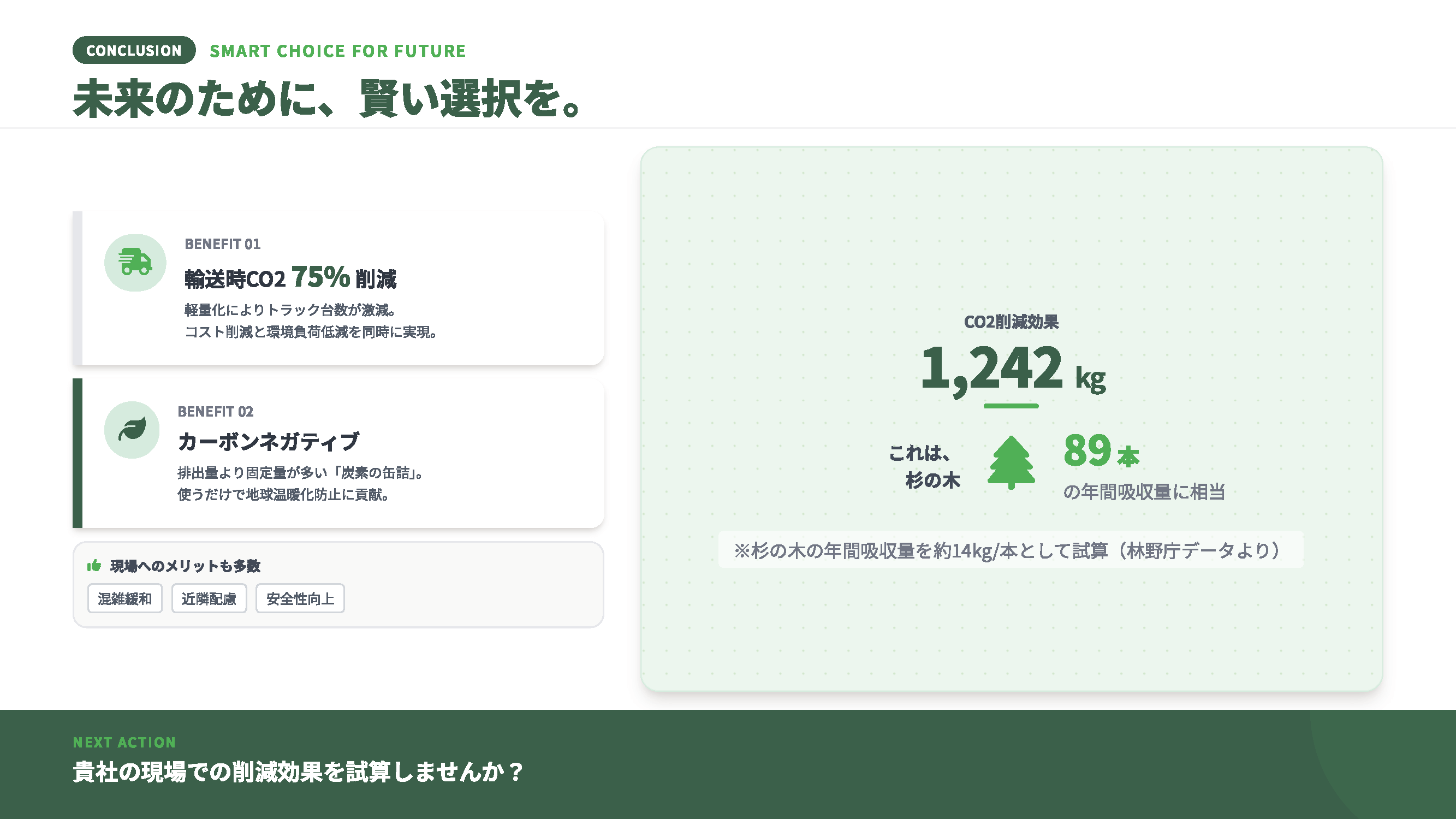Click the main heading 未来のために、賢い選択を。

coord(326,98)
